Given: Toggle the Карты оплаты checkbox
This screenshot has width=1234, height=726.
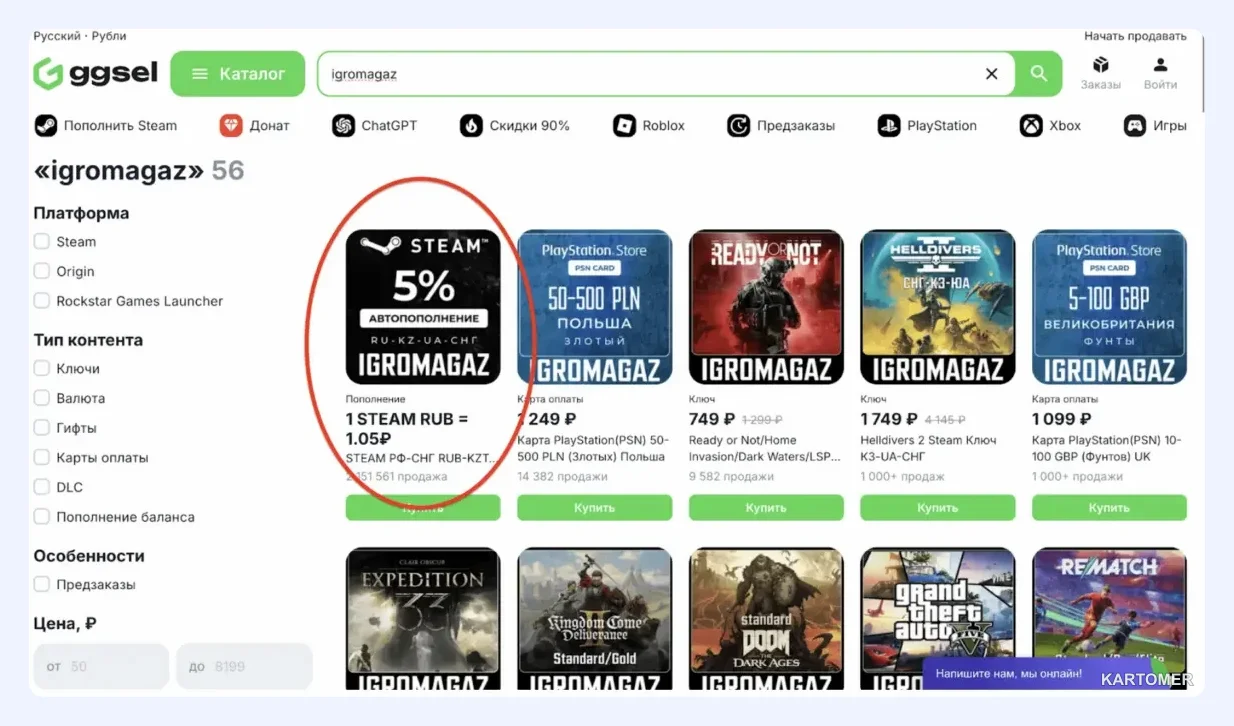Looking at the screenshot, I should tap(42, 457).
